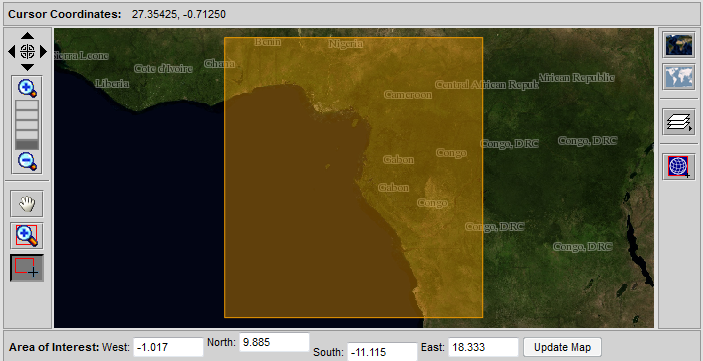Zoom out with minus magnifier icon

point(27,161)
